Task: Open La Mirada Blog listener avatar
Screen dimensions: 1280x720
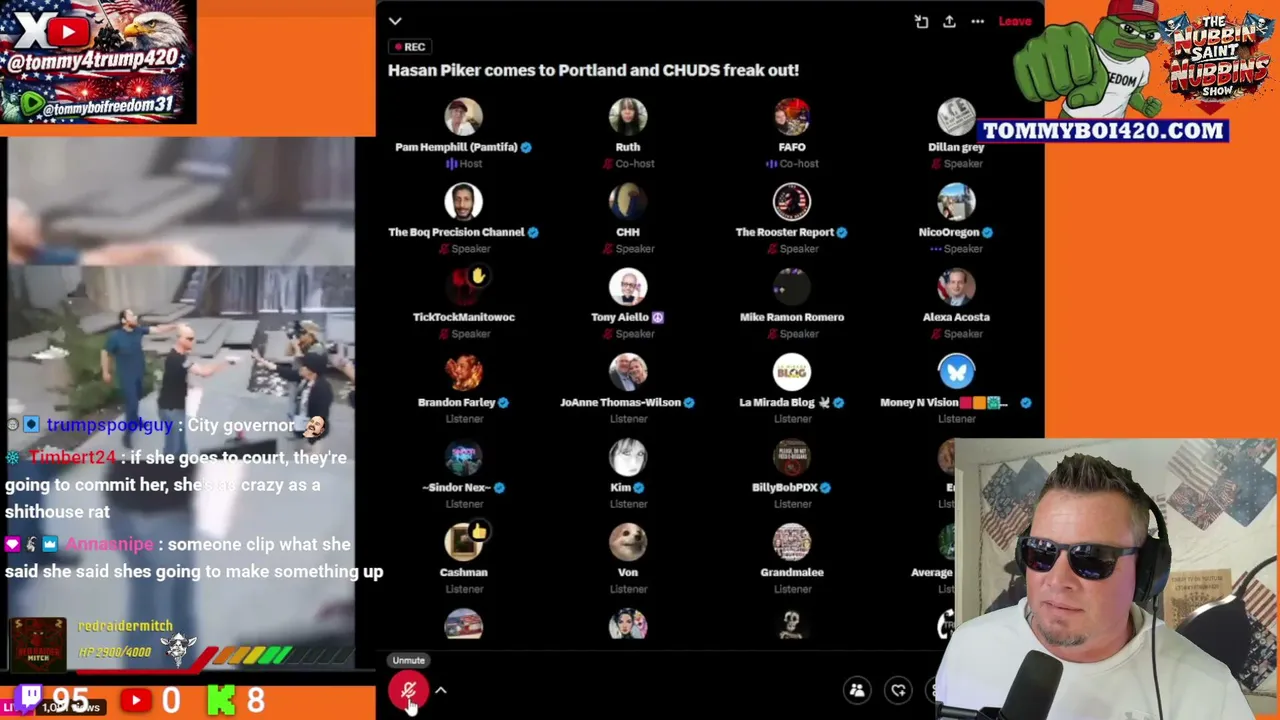Action: pyautogui.click(x=792, y=372)
